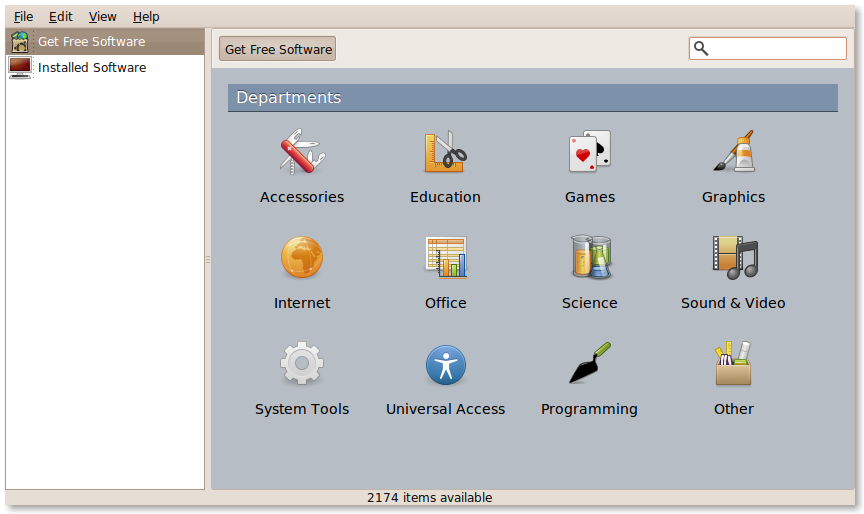Select Get Free Software in sidebar
Image resolution: width=864 pixels, height=514 pixels.
coord(105,42)
